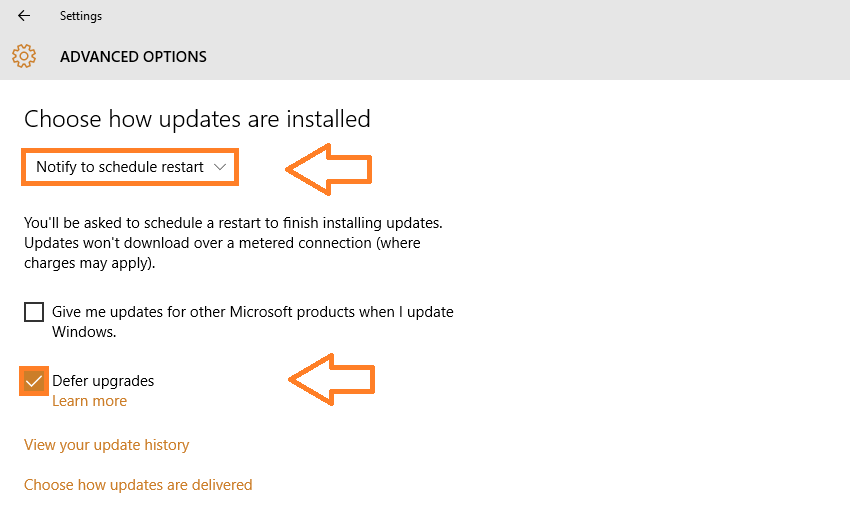Open the Learn more link

coord(89,401)
